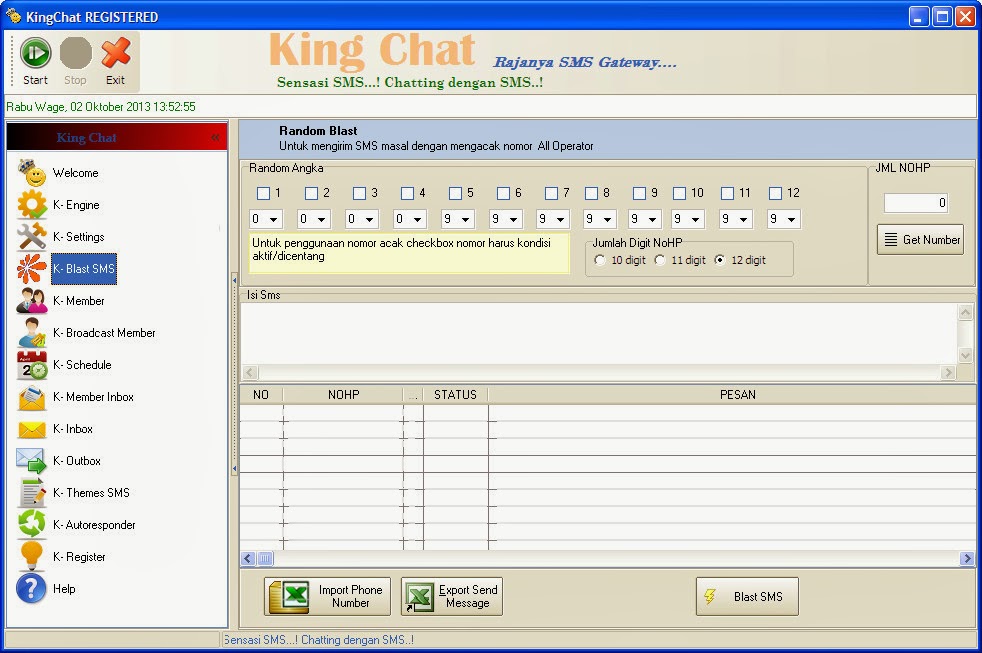Click the blue question mark Help icon
Image resolution: width=982 pixels, height=653 pixels.
point(31,589)
